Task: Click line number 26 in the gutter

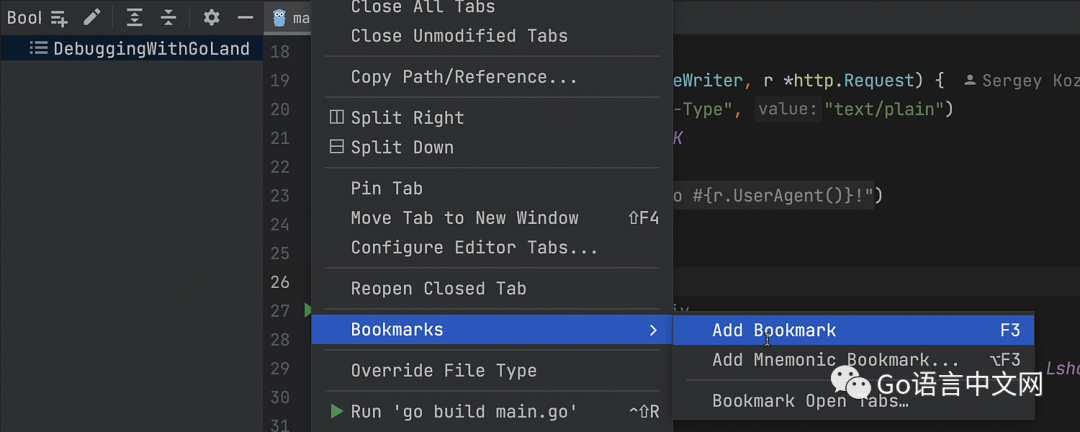Action: [280, 282]
